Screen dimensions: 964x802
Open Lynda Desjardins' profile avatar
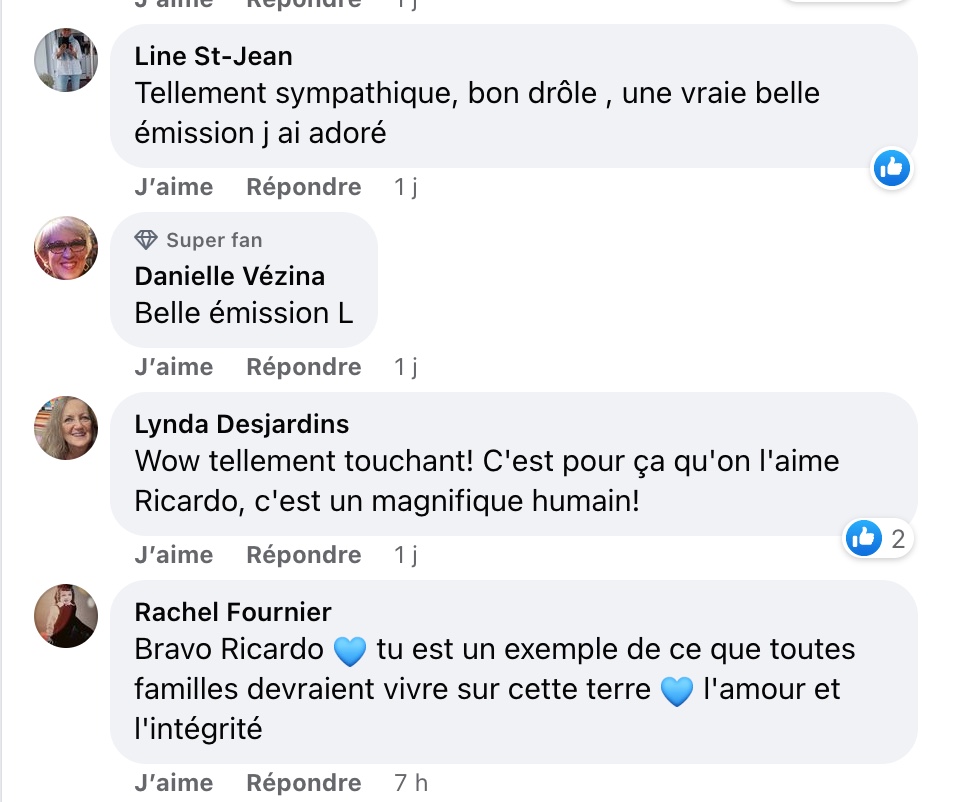(x=66, y=428)
